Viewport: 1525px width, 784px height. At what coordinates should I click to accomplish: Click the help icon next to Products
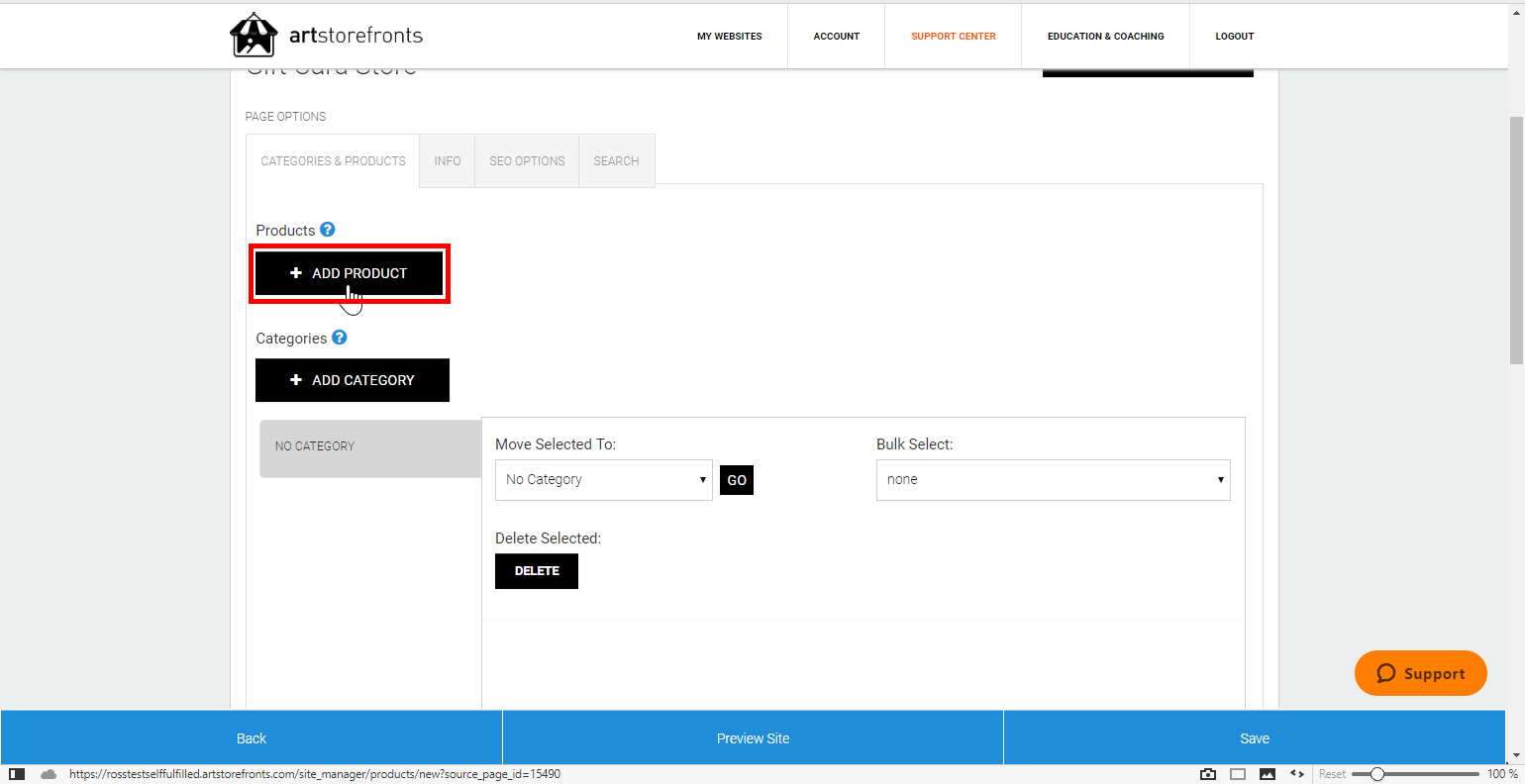click(x=328, y=230)
